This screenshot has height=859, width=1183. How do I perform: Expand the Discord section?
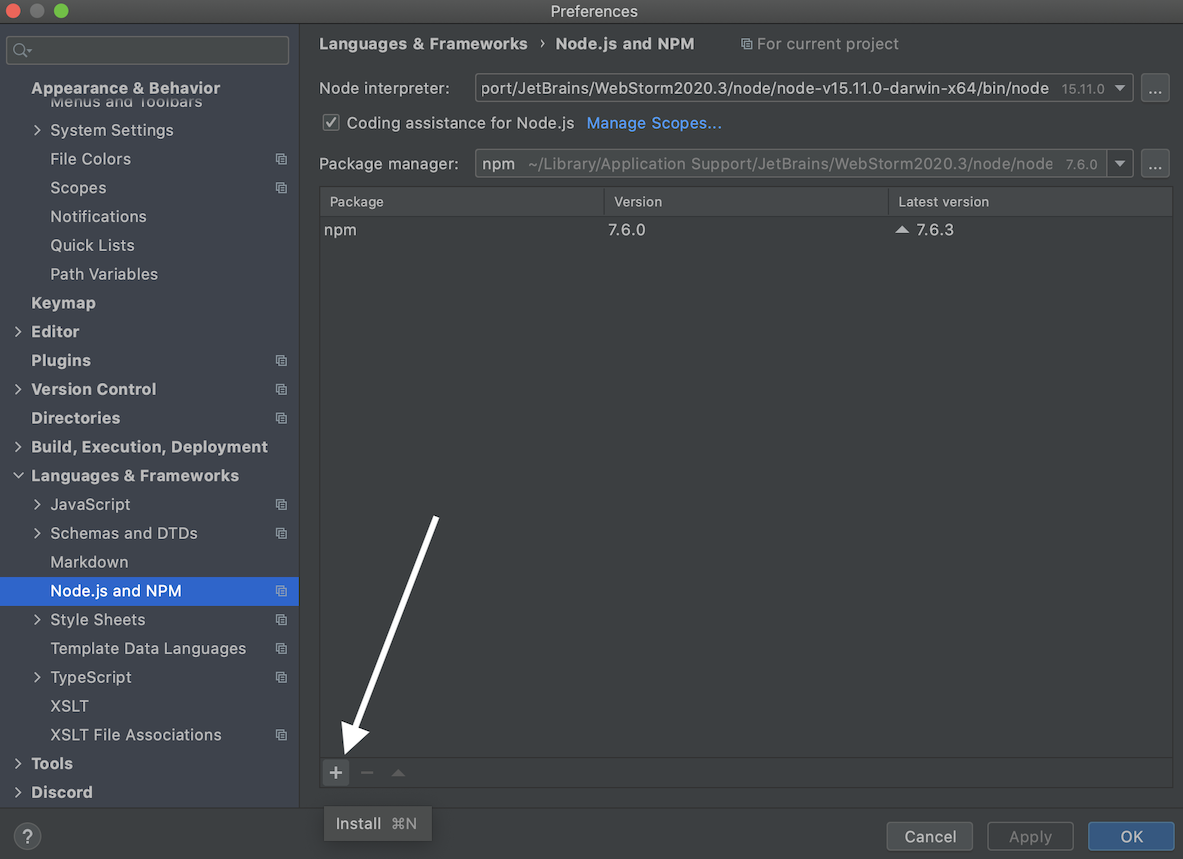[x=18, y=792]
